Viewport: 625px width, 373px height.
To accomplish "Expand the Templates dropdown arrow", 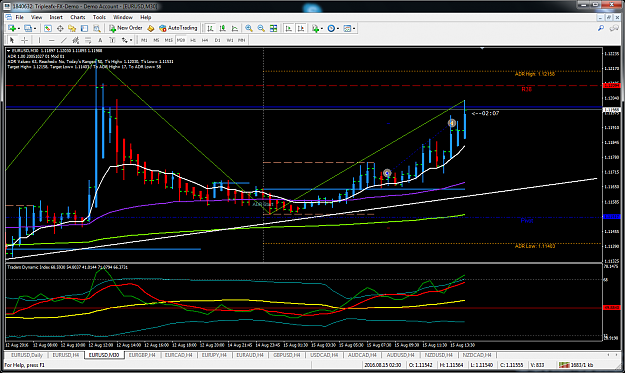I will (x=354, y=29).
